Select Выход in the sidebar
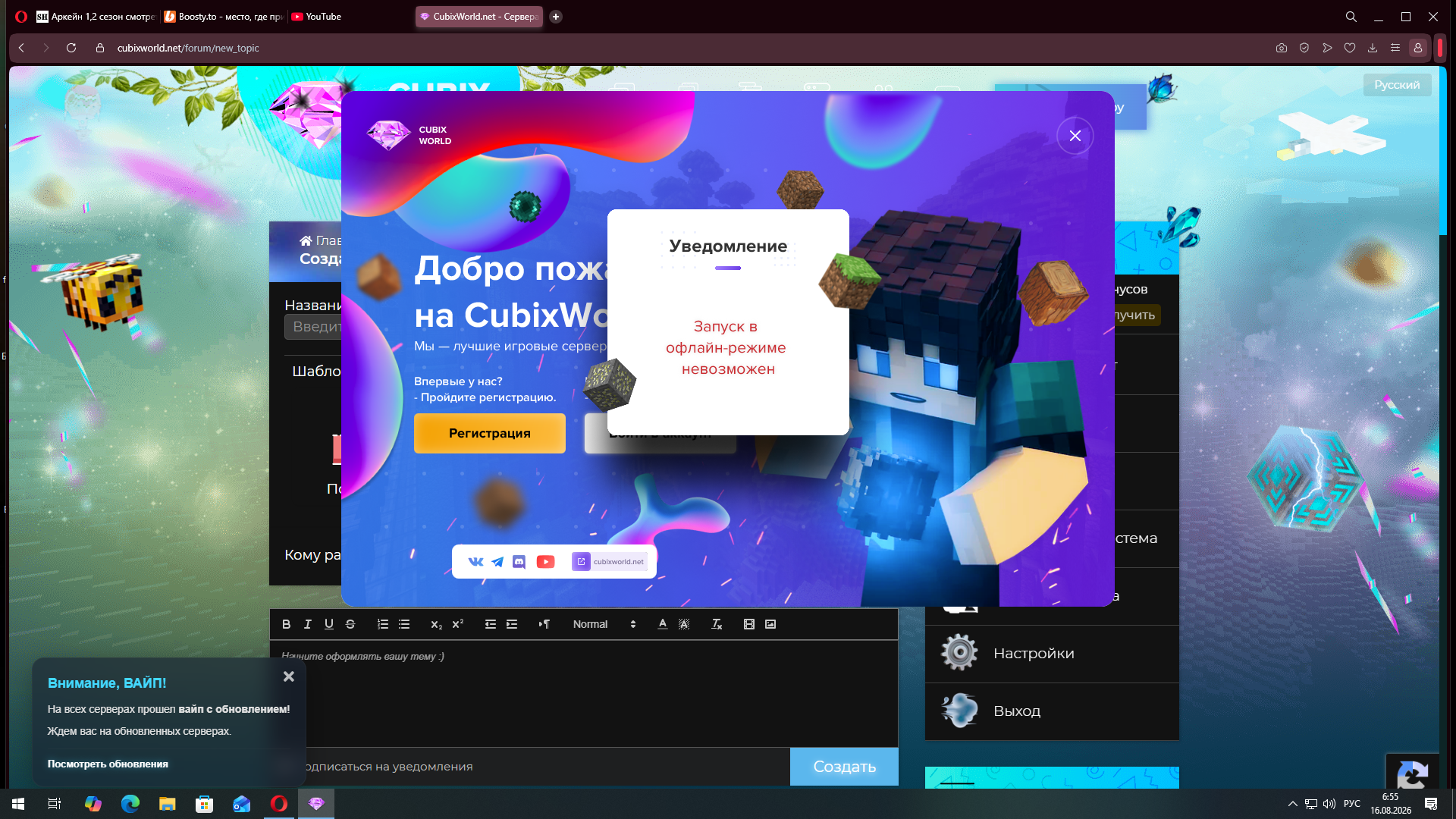1456x819 pixels. tap(1052, 711)
